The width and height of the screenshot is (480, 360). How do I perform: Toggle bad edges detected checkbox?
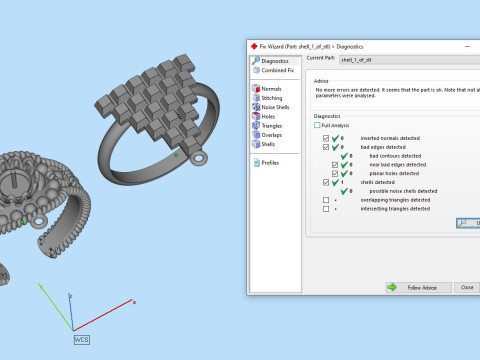(x=326, y=147)
